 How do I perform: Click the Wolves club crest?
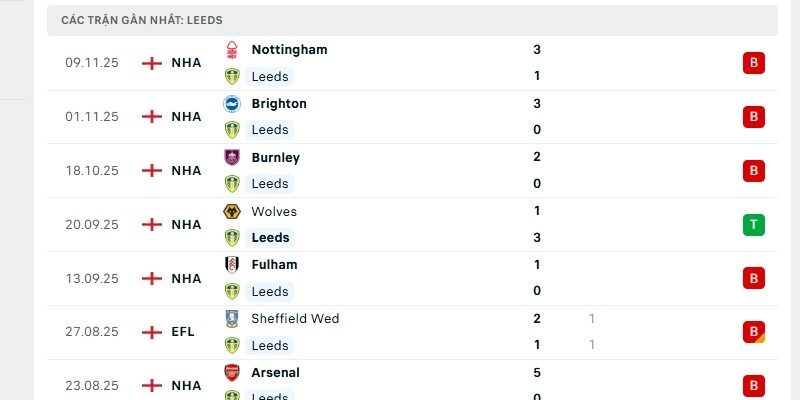232,211
